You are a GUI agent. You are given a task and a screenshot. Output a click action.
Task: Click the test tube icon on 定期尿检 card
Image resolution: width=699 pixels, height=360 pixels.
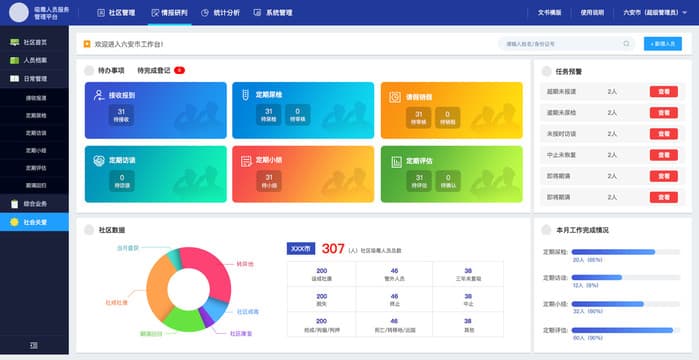pos(245,94)
